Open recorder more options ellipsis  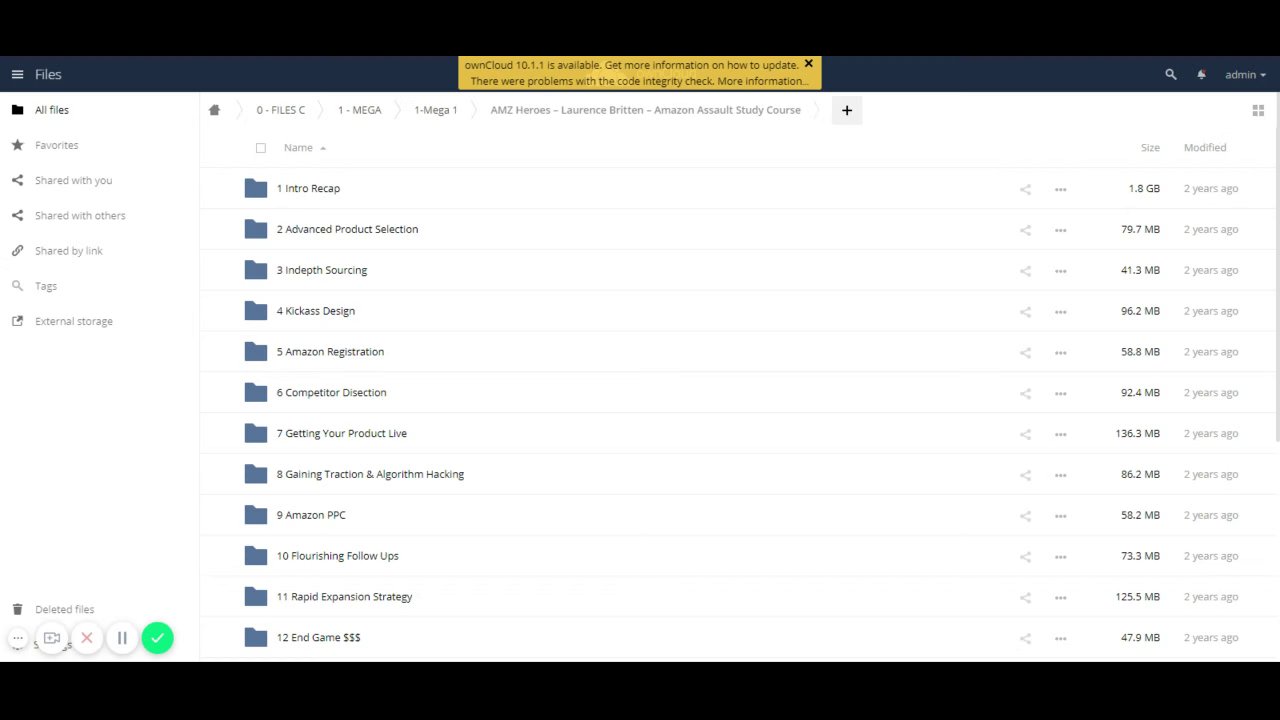(18, 638)
